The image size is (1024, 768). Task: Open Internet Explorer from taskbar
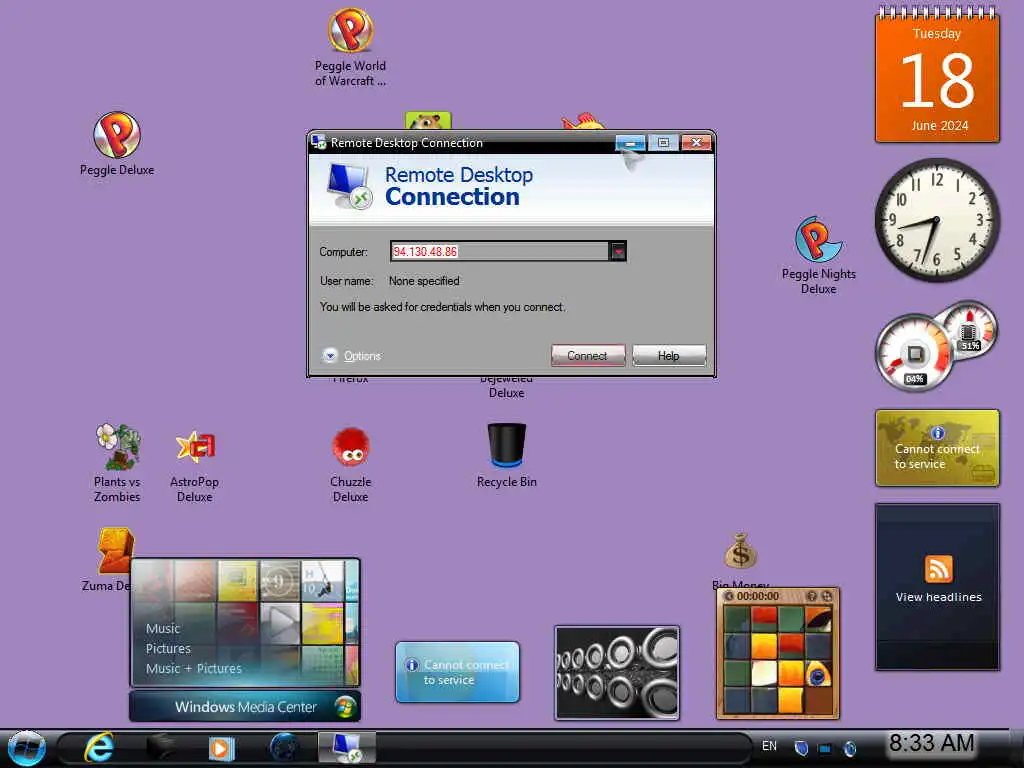pyautogui.click(x=99, y=748)
